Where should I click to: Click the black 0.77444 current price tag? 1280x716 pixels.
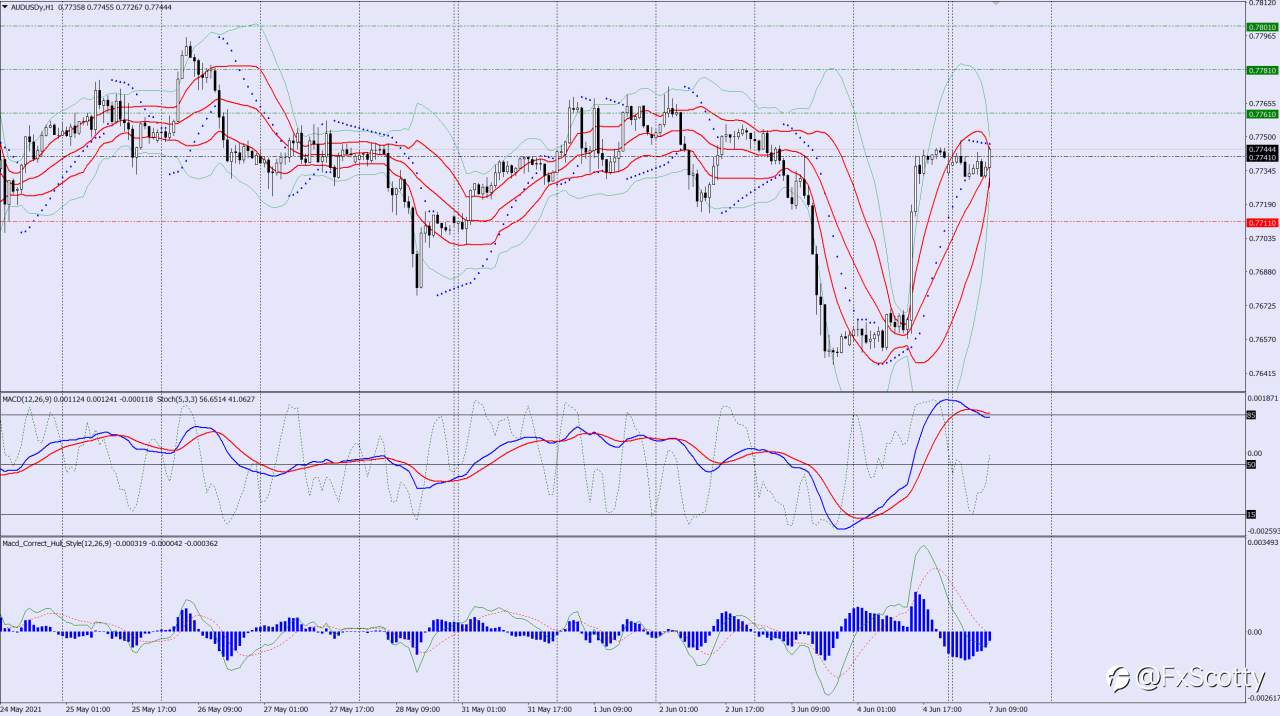(x=1262, y=148)
